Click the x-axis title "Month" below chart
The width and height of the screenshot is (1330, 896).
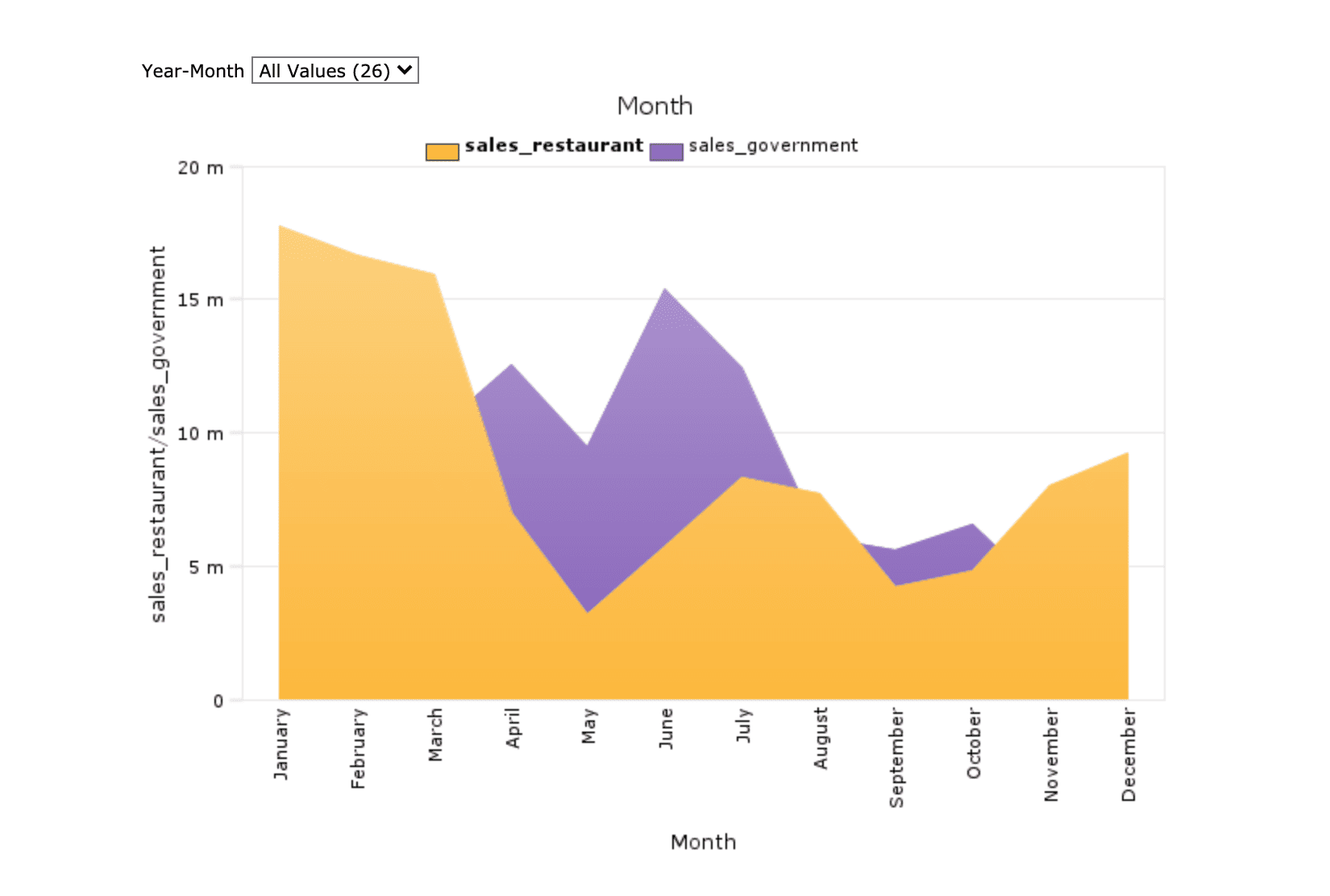pos(703,842)
